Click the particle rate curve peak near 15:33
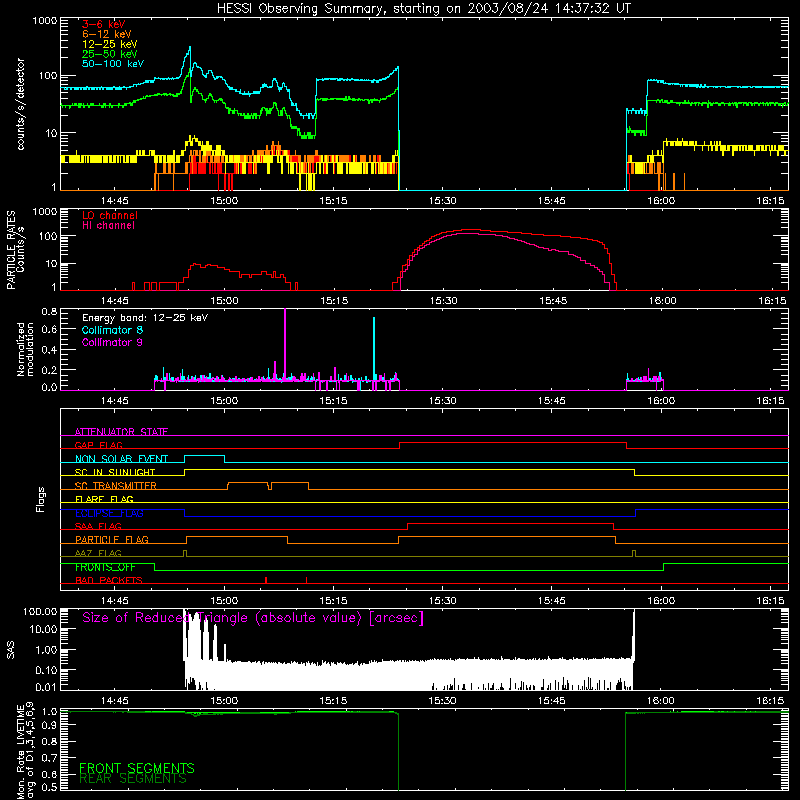Viewport: 800px width, 800px height. coord(469,230)
